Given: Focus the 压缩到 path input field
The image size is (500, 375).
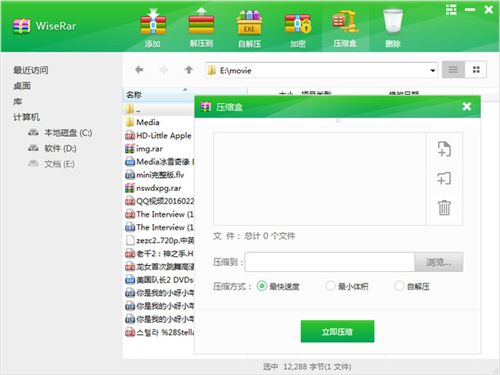Looking at the screenshot, I should tap(330, 262).
